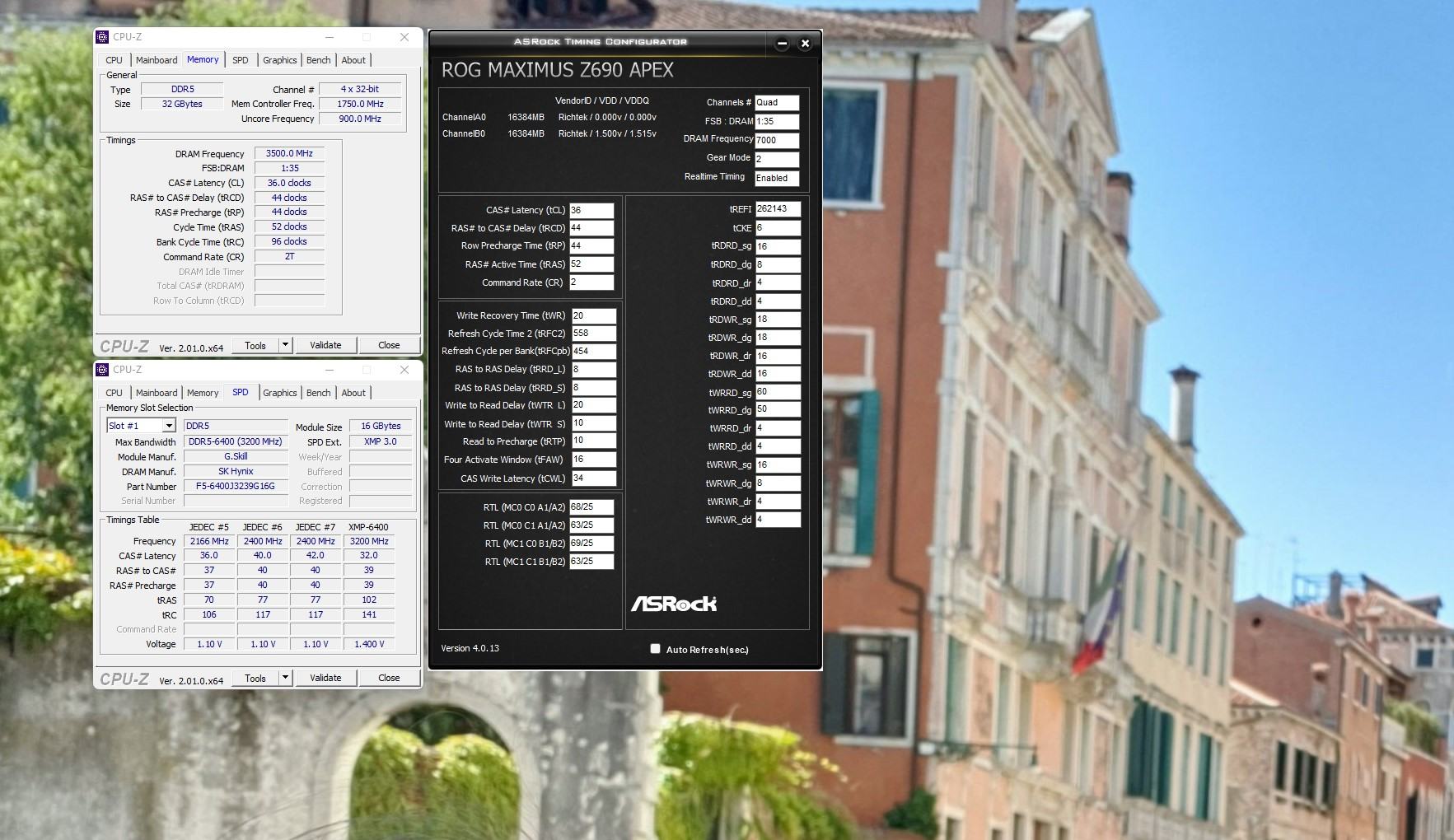This screenshot has width=1454, height=840.
Task: Open the About tab in the lower CPU-Z window
Action: [x=353, y=393]
